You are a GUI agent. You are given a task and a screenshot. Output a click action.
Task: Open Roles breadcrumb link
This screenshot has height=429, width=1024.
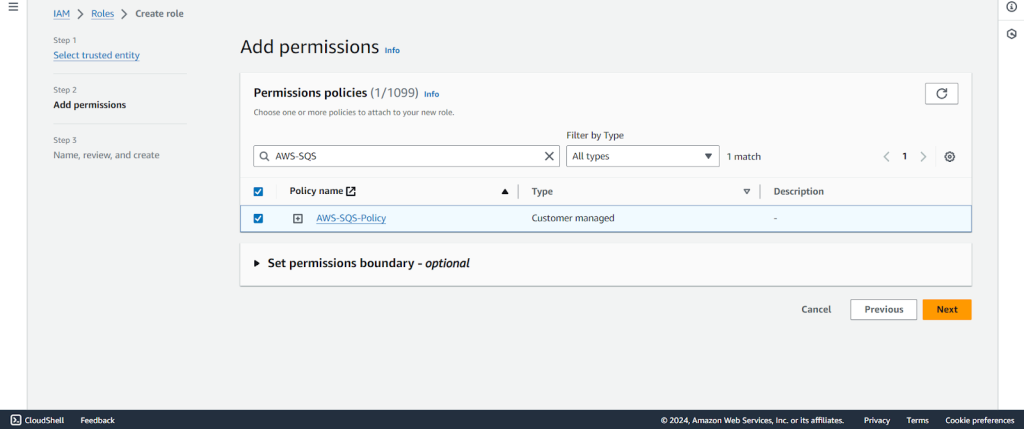pyautogui.click(x=103, y=14)
